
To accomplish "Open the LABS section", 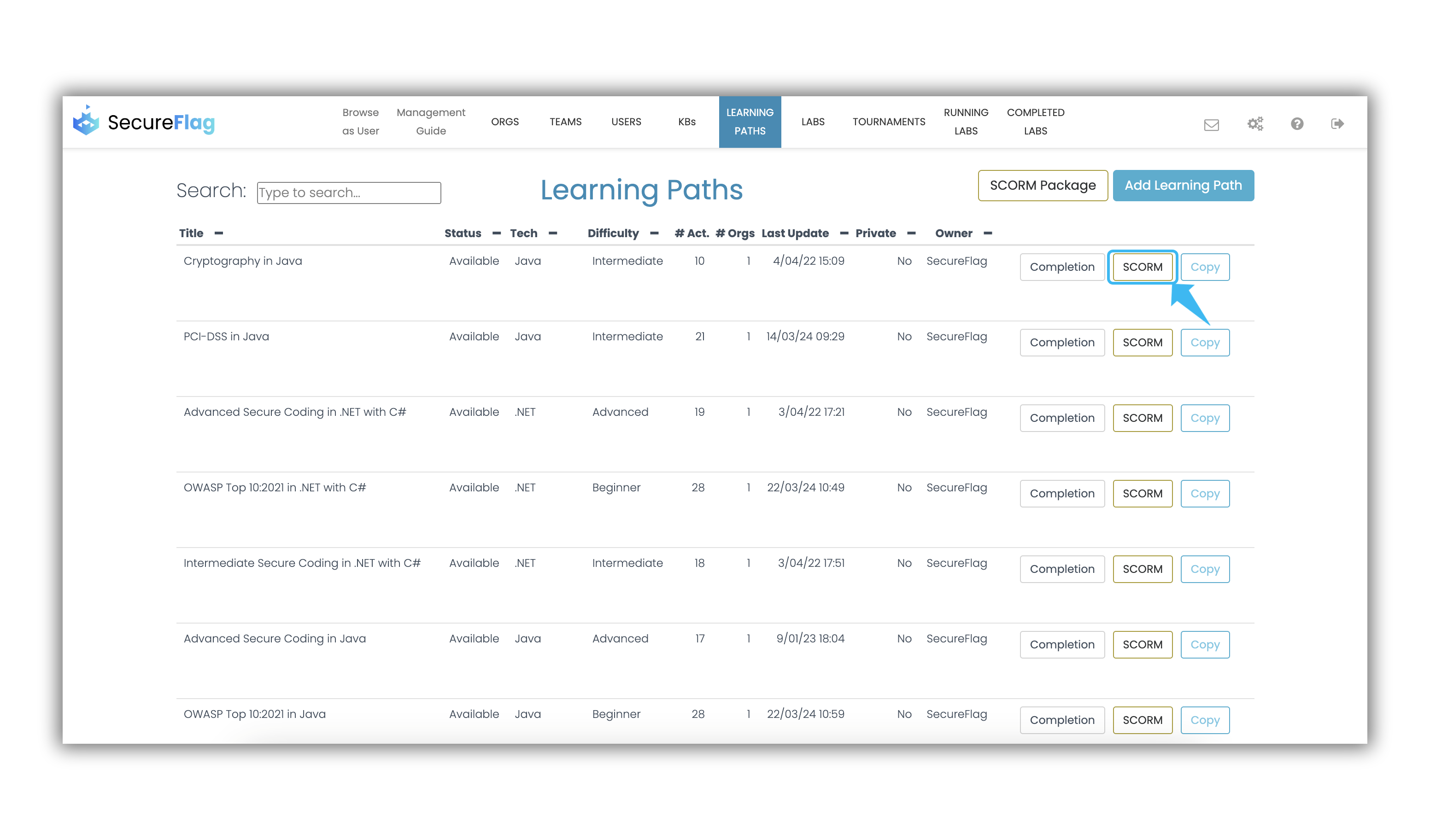I will pyautogui.click(x=813, y=122).
